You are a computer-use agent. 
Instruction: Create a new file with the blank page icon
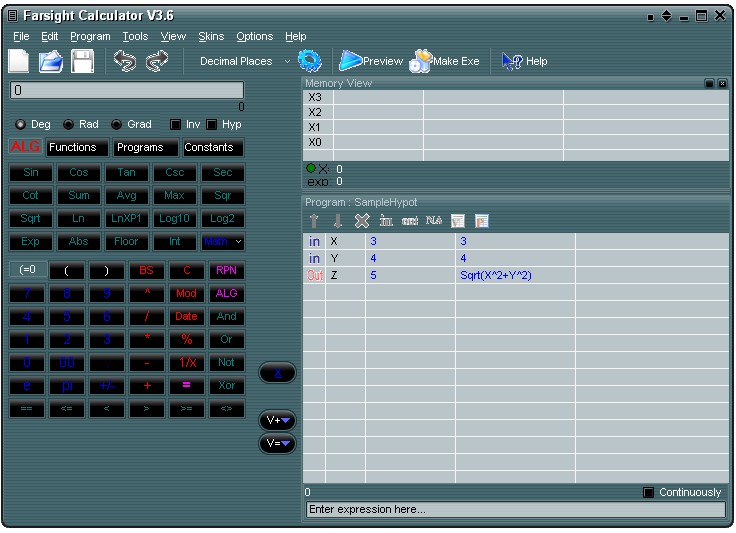[x=19, y=61]
